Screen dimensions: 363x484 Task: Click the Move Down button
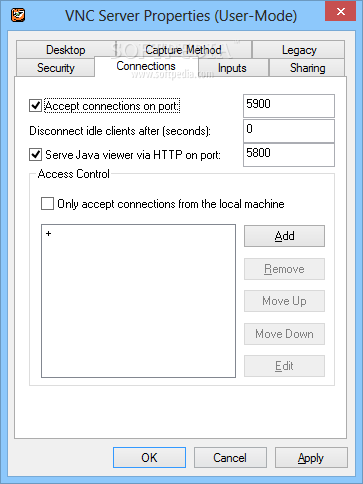pos(284,334)
